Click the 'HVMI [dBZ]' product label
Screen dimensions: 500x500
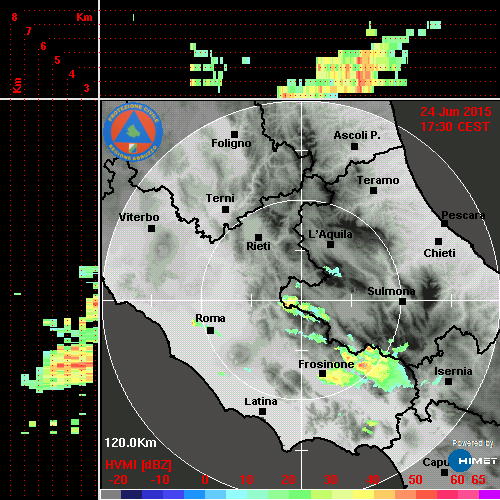(138, 465)
